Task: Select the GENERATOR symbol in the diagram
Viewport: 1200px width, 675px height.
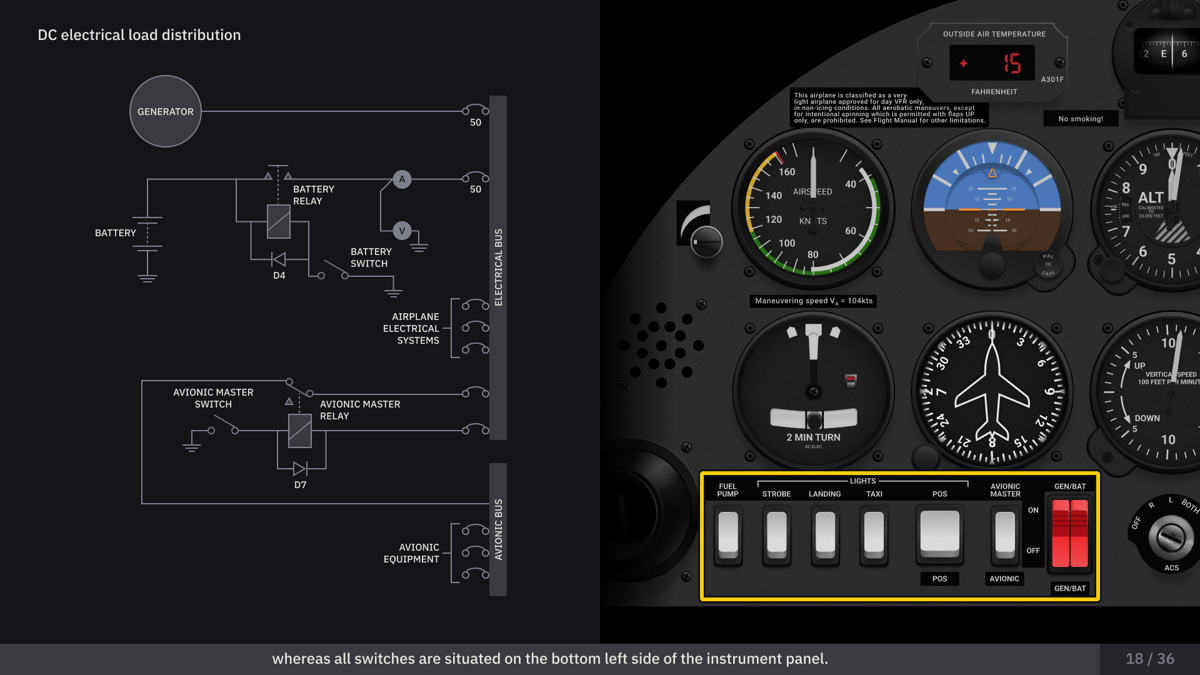Action: click(x=165, y=112)
